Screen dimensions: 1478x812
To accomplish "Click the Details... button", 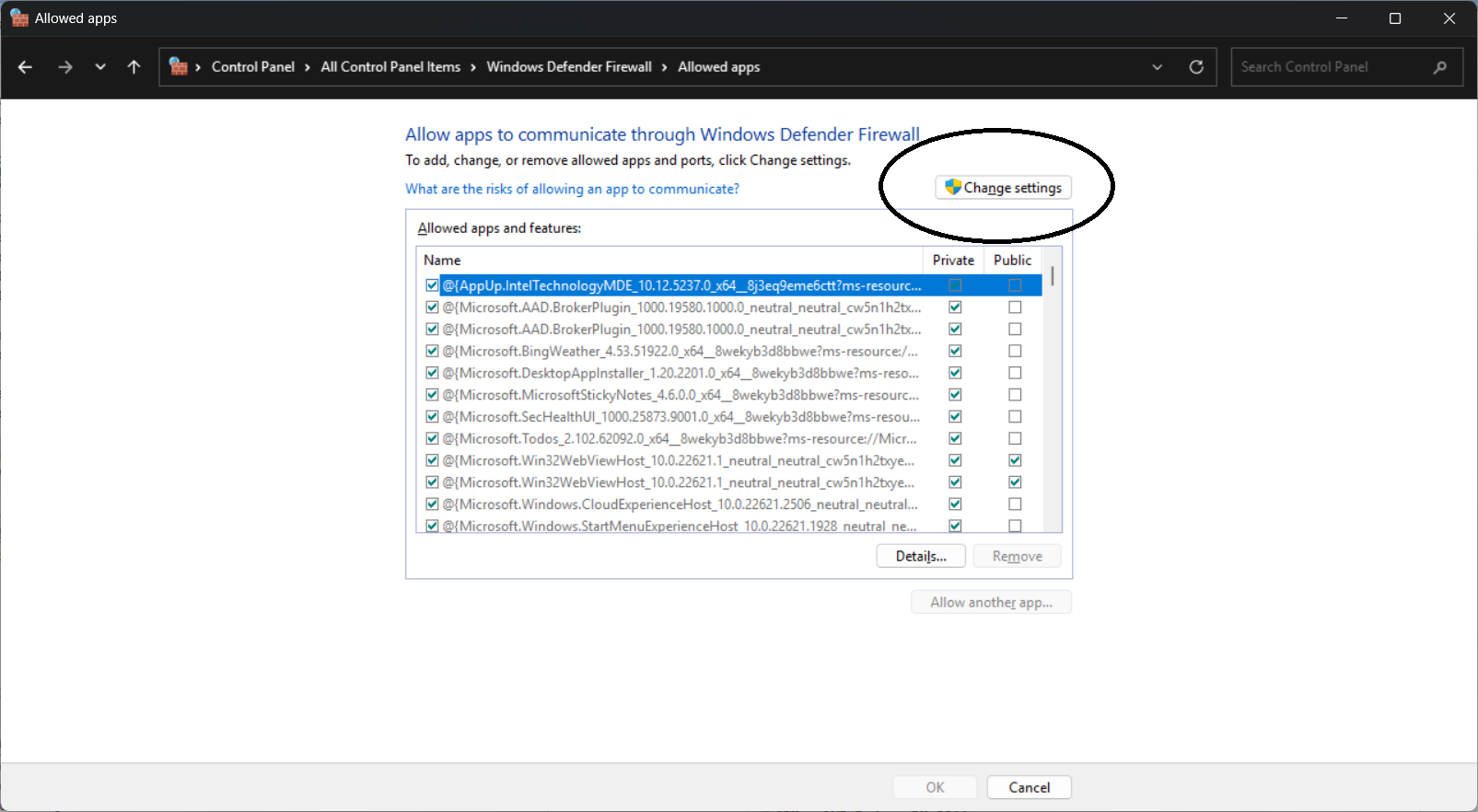I will tap(921, 556).
